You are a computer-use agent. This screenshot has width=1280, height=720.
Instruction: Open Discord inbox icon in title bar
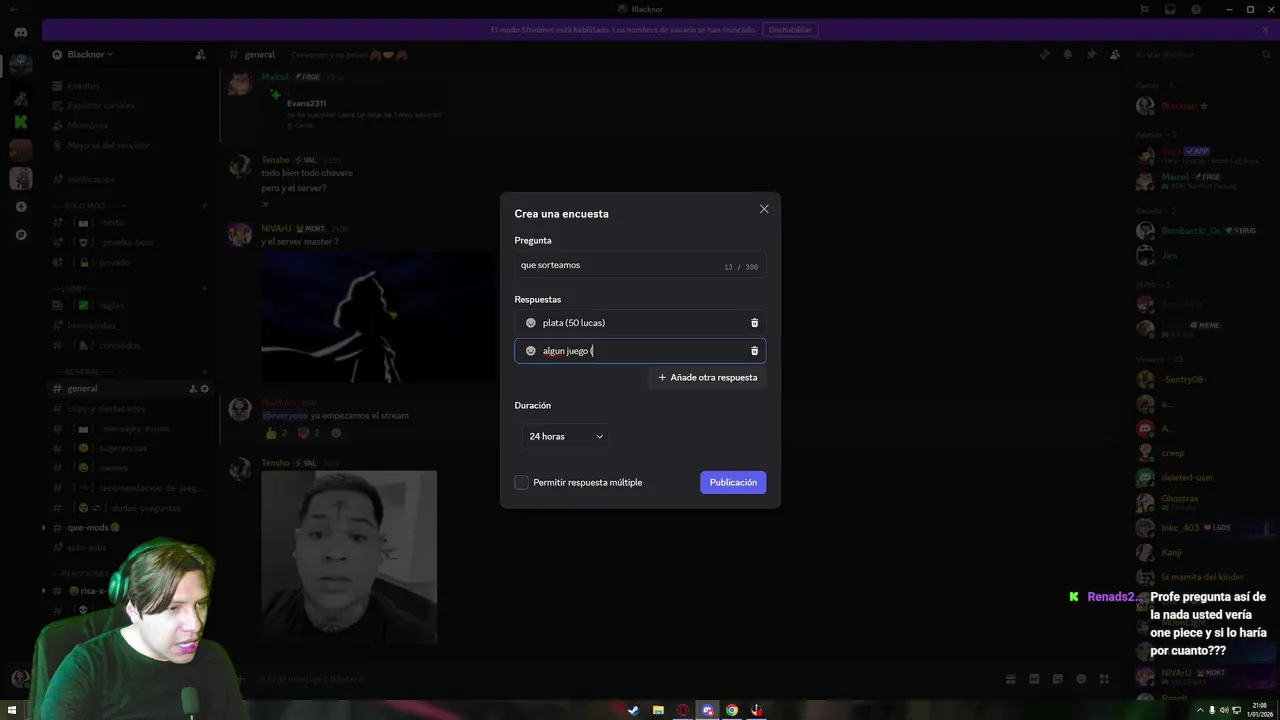click(1170, 9)
